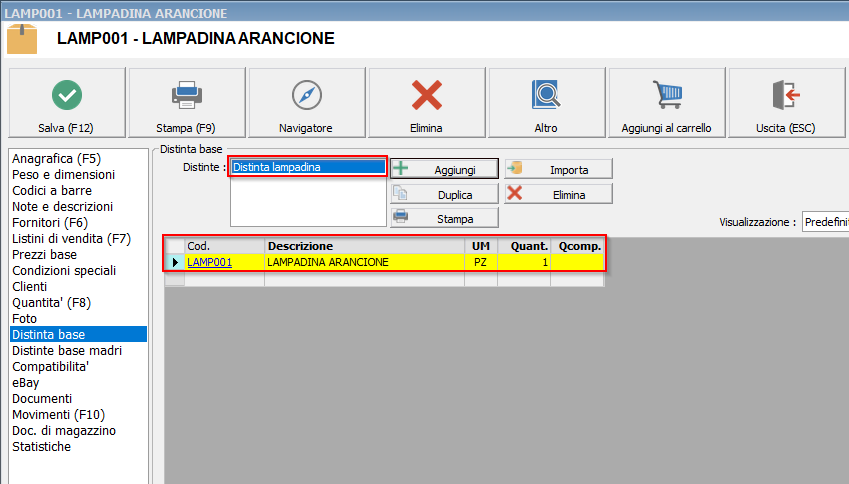The width and height of the screenshot is (849, 484).
Task: Click small Stampa button under Duplica
Action: pos(444,217)
